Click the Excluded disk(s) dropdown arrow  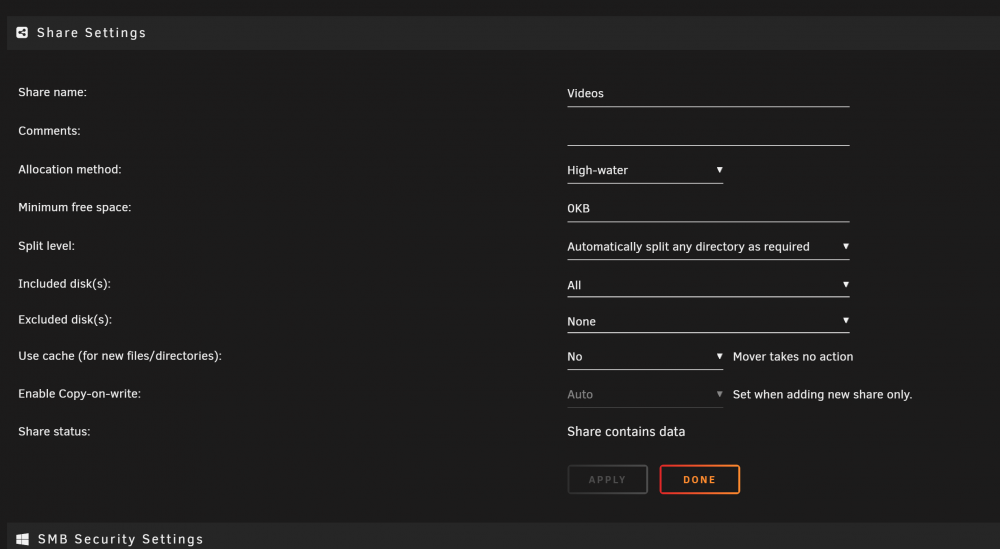point(846,320)
